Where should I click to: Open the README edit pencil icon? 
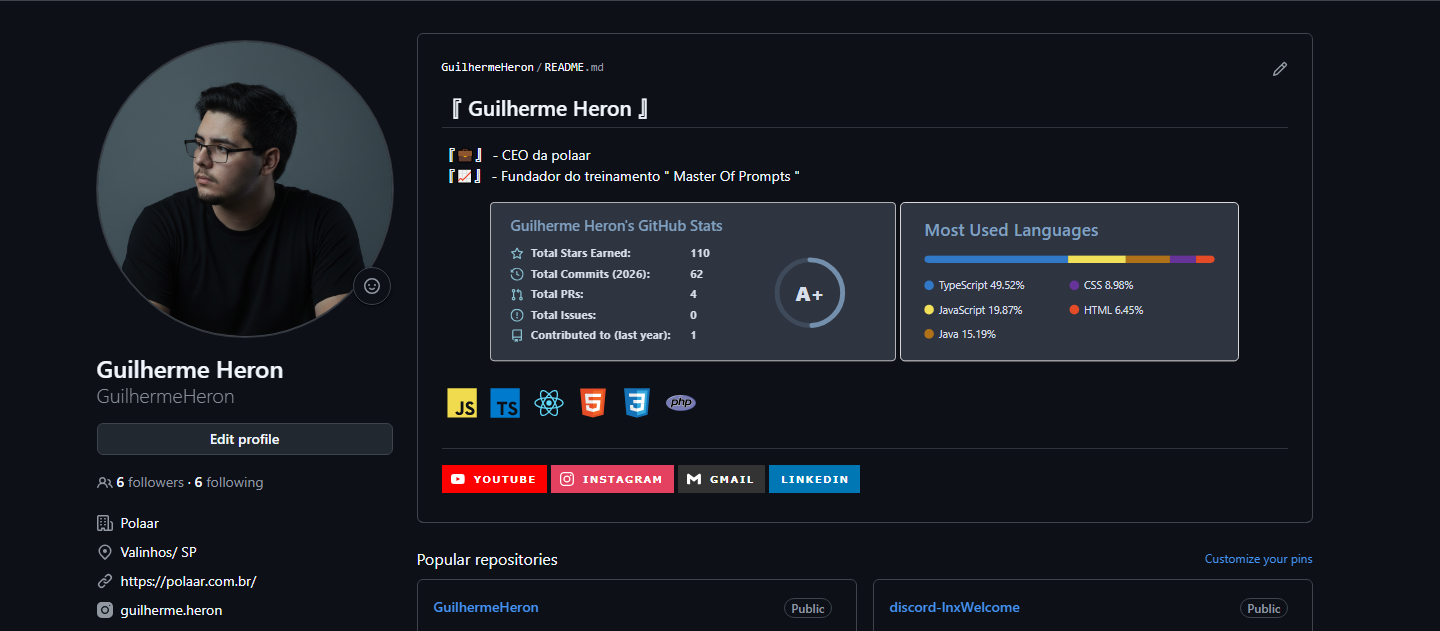tap(1279, 69)
